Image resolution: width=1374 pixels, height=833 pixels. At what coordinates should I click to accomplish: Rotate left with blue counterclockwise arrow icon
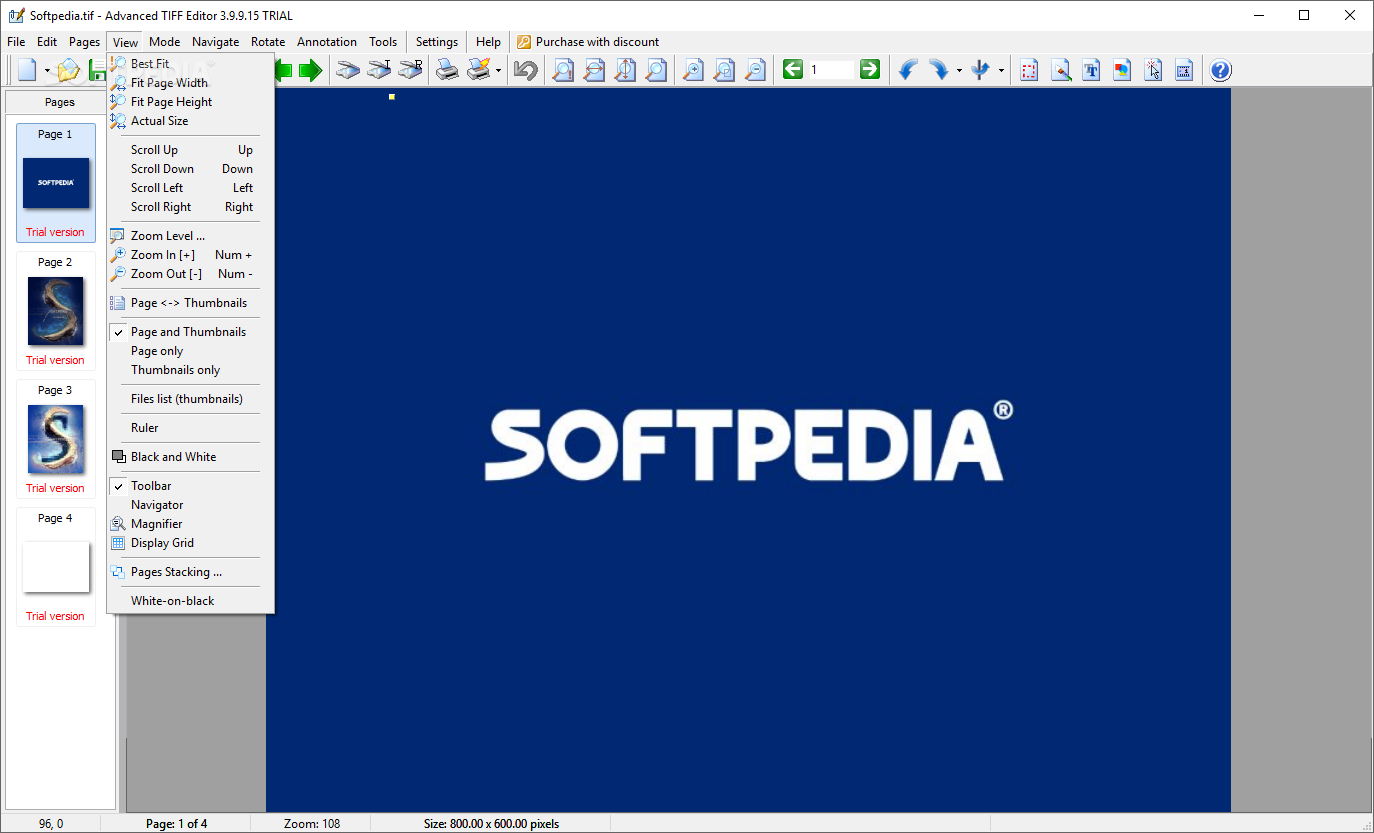[908, 70]
